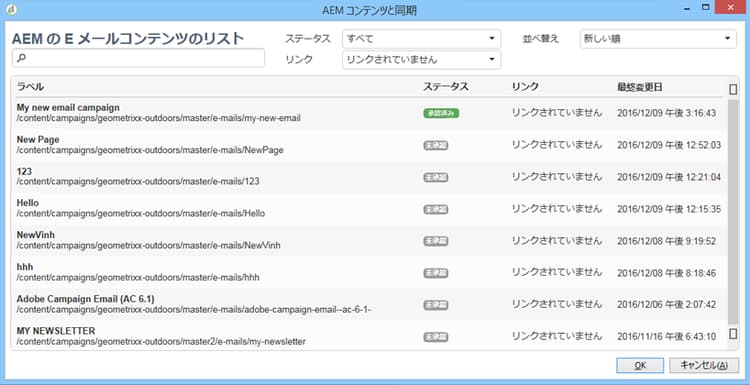Click grey status badge in hhh row
Image resolution: width=750 pixels, height=385 pixels.
point(436,273)
